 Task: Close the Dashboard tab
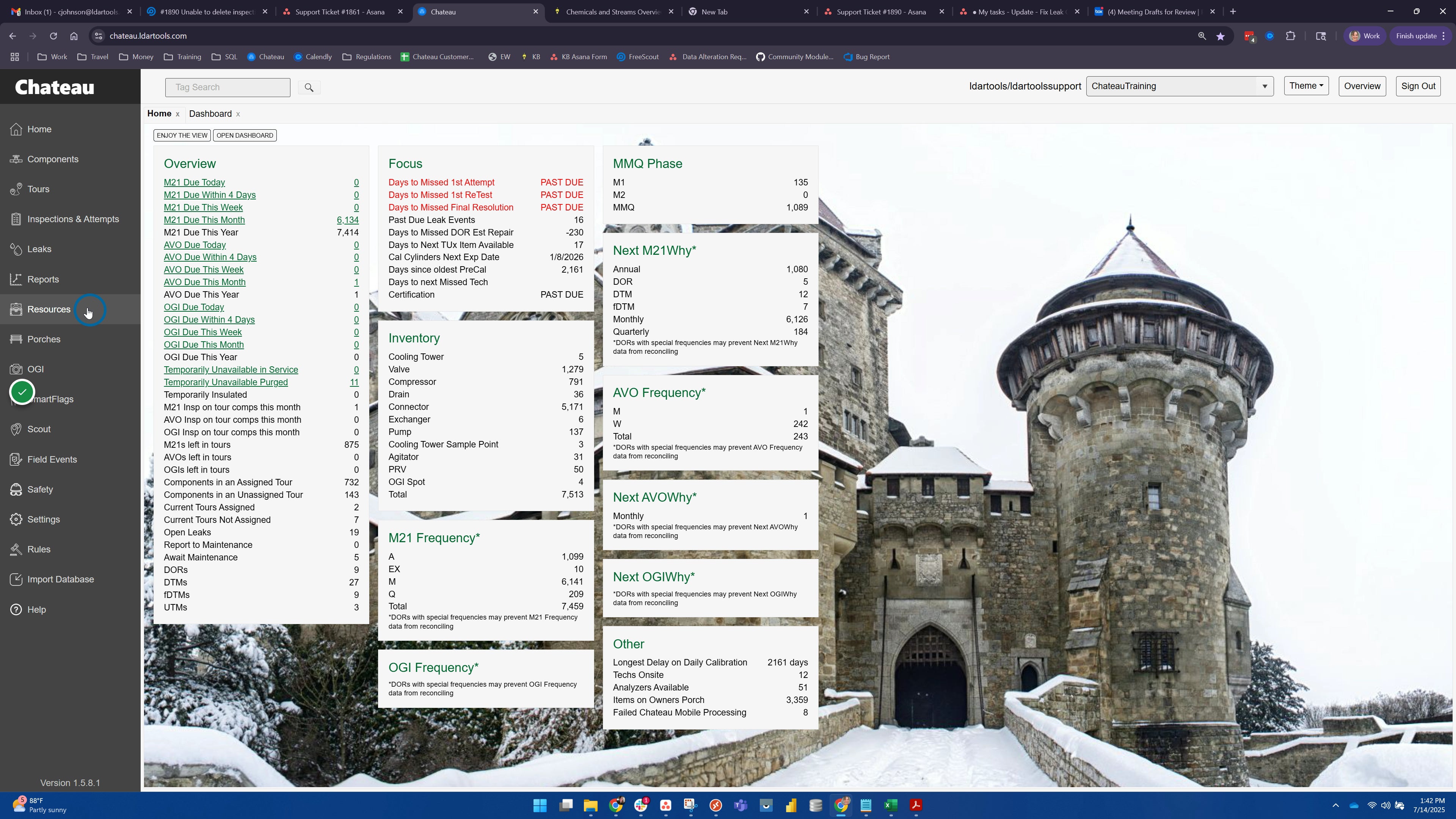(x=238, y=114)
